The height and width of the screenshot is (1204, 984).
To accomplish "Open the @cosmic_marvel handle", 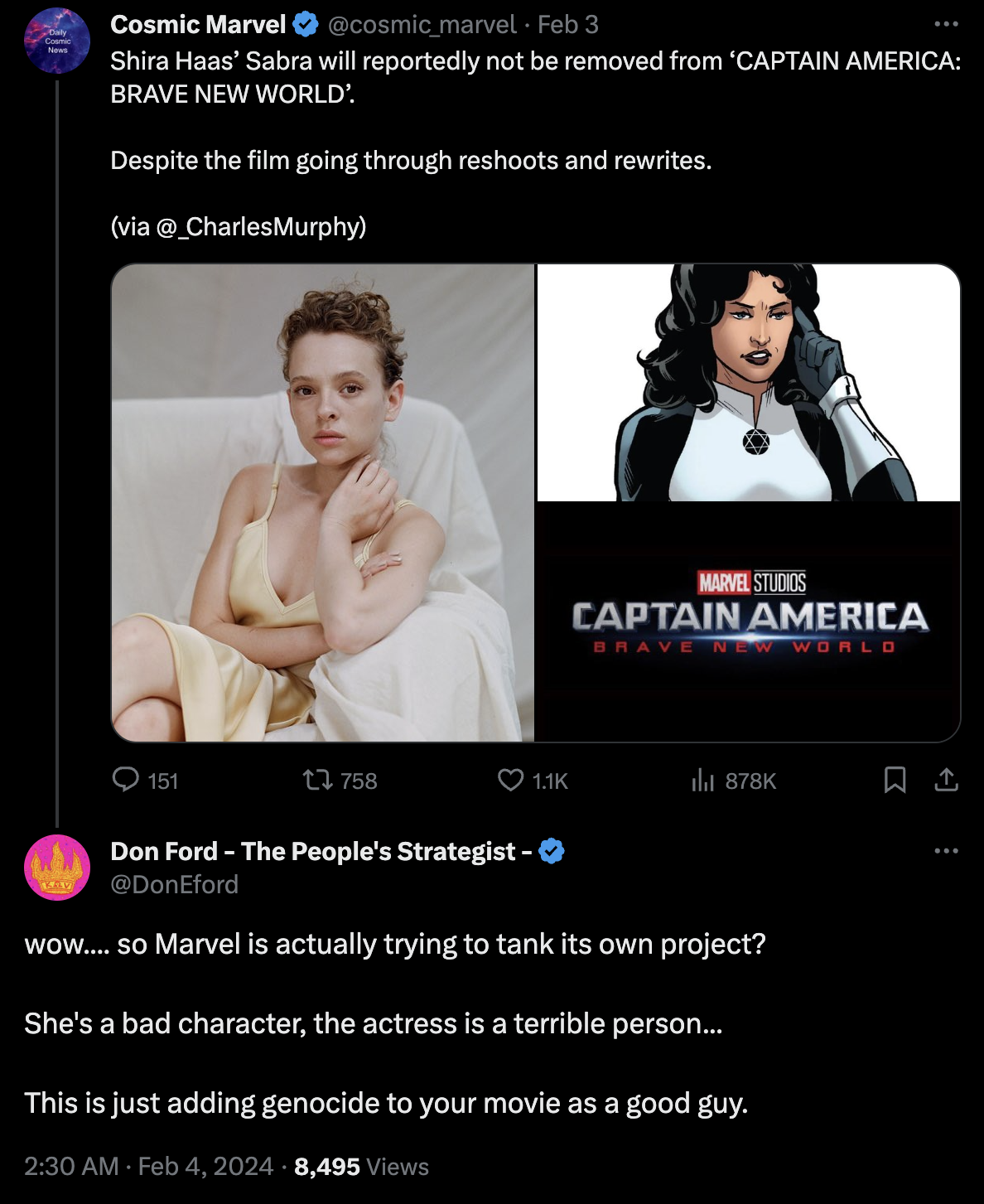I will 422,25.
